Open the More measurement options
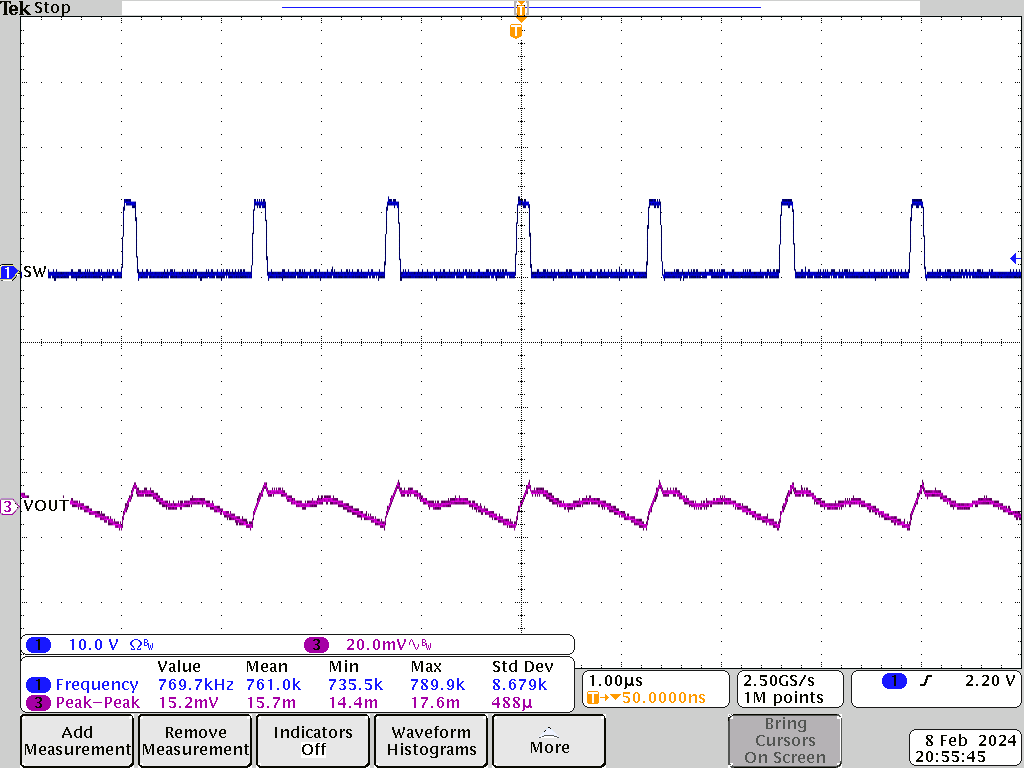 pyautogui.click(x=548, y=740)
